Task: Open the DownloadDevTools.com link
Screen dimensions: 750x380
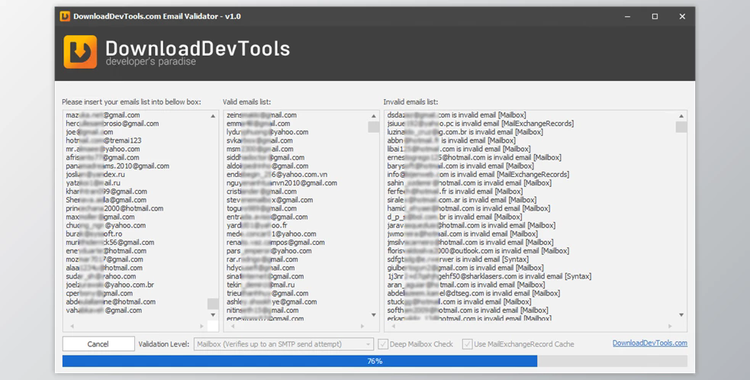Action: [x=650, y=343]
